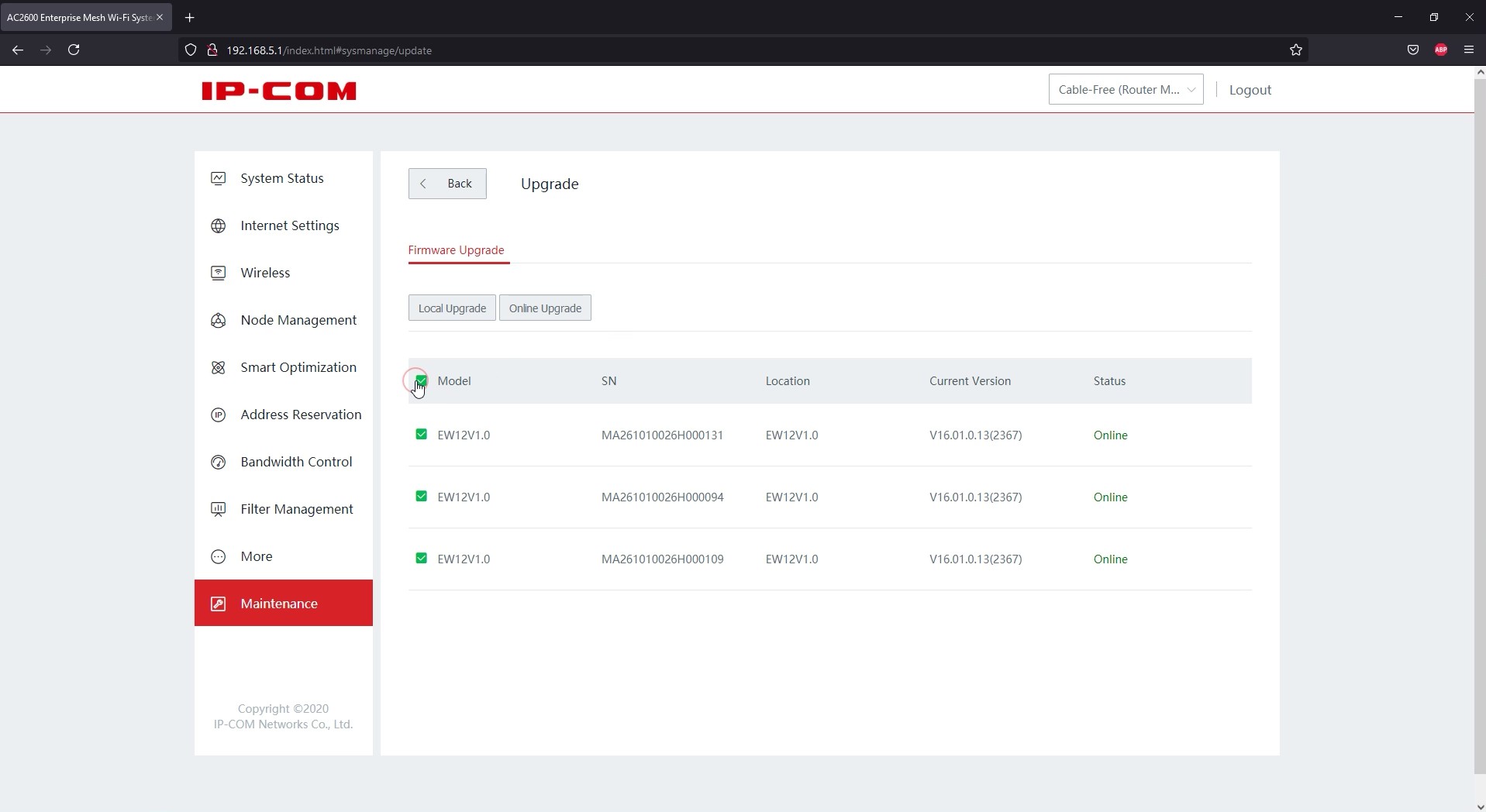The height and width of the screenshot is (812, 1486).
Task: Toggle the select-all checkbox beside Model
Action: point(421,380)
